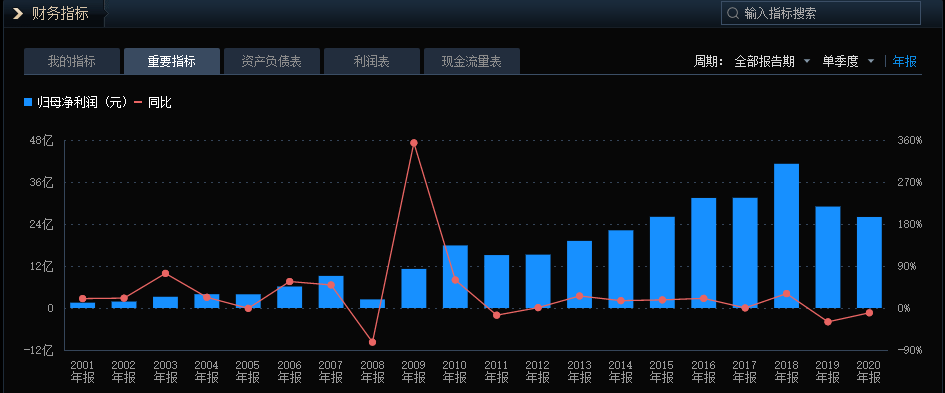Viewport: 945px width, 393px height.
Task: Toggle the 归母净利润 blue legend swatch
Action: (28, 102)
